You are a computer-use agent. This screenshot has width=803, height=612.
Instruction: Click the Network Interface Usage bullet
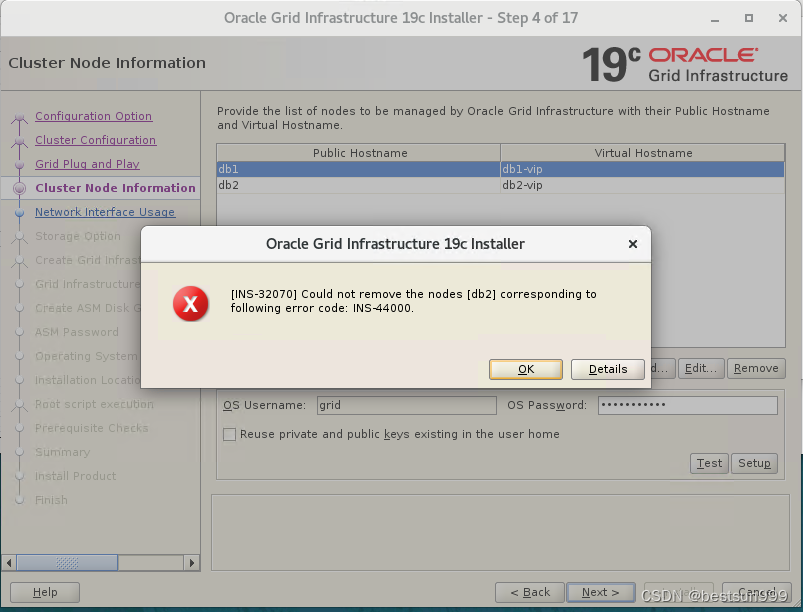point(19,213)
